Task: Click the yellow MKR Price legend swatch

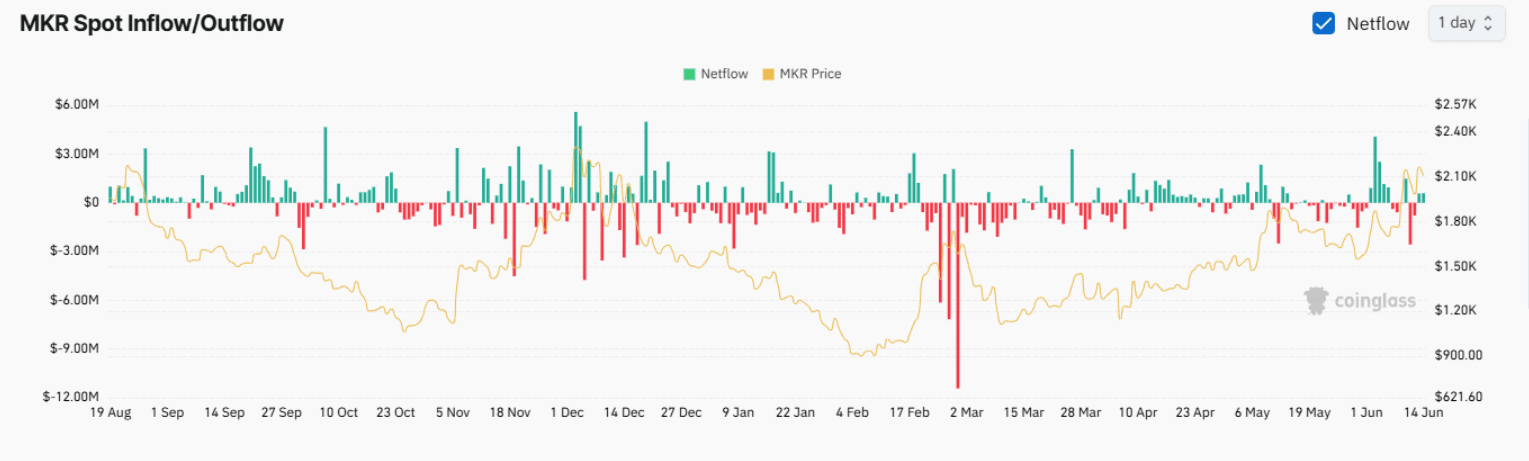Action: [x=768, y=74]
